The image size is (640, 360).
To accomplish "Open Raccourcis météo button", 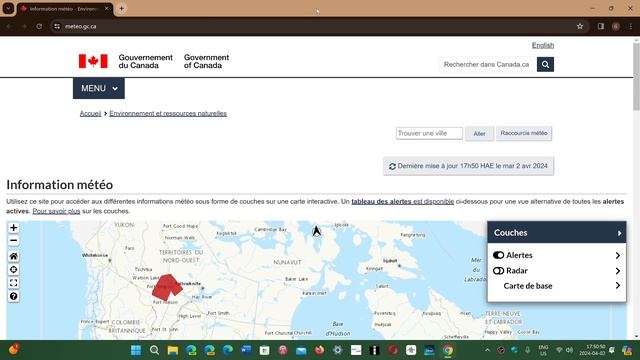I will click(x=524, y=133).
